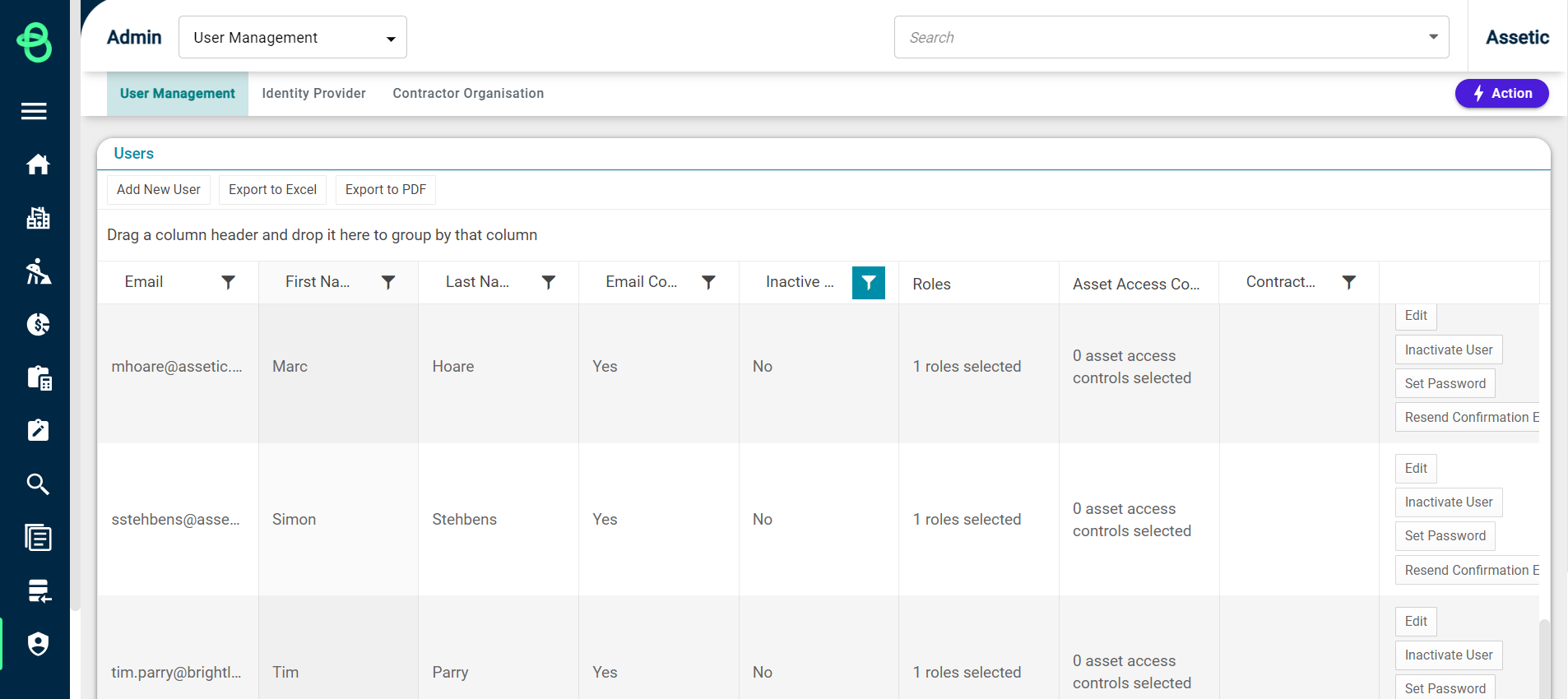This screenshot has width=1568, height=699.
Task: Open the magnifier Search icon in the sidebar
Action: coord(38,484)
